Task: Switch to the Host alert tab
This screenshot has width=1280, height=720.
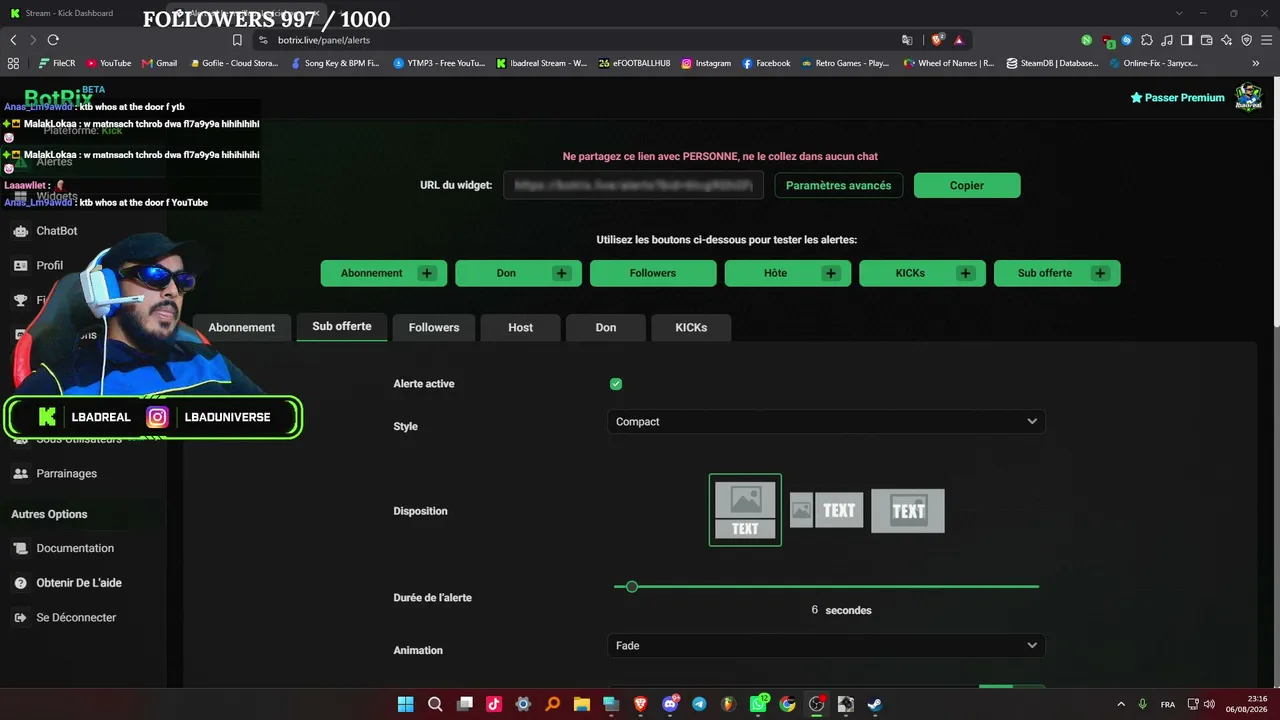Action: (x=520, y=328)
